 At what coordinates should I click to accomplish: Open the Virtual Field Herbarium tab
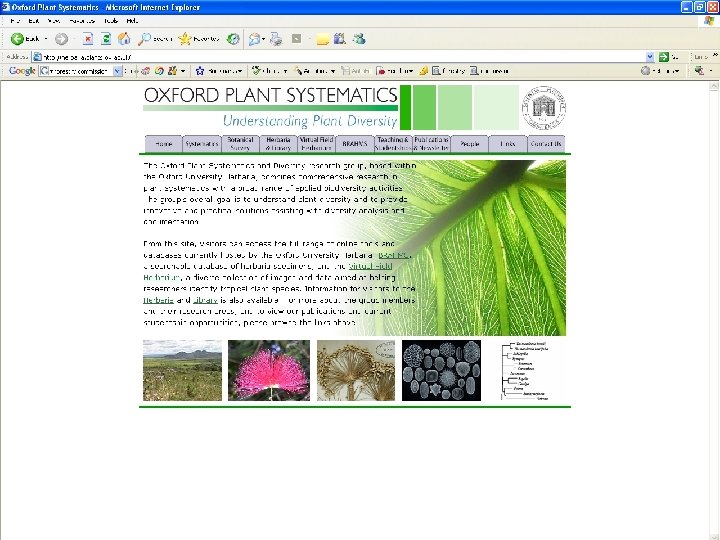pyautogui.click(x=316, y=144)
